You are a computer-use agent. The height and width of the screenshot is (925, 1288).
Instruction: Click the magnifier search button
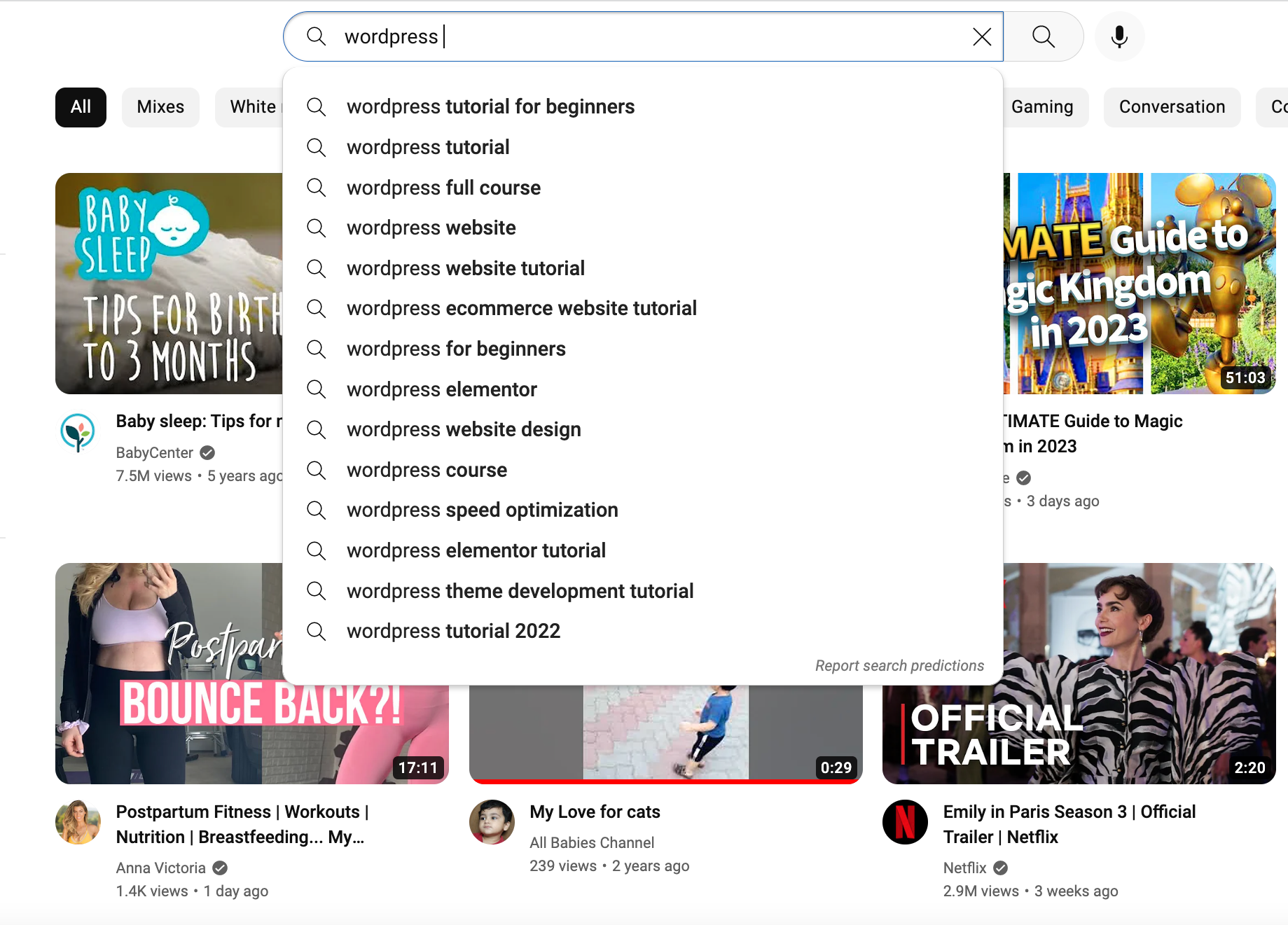click(1044, 36)
